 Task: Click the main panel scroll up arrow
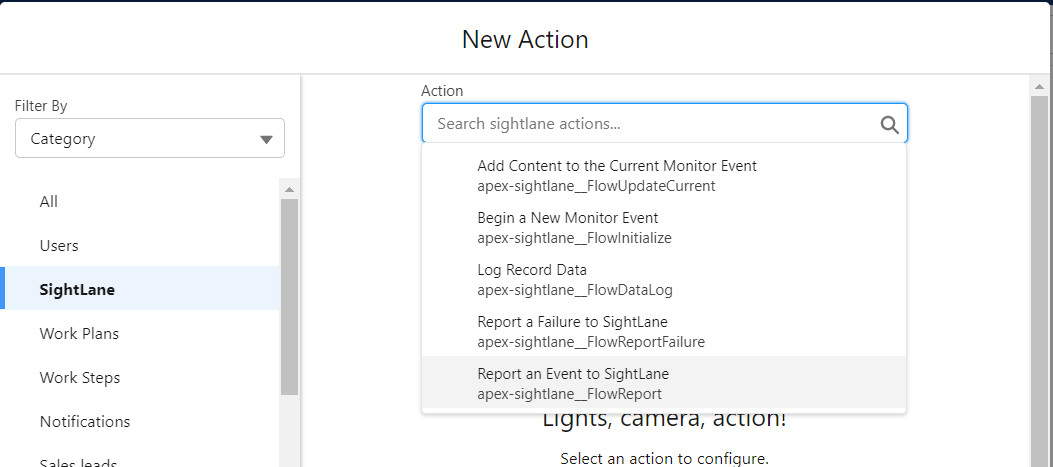pyautogui.click(x=1038, y=87)
